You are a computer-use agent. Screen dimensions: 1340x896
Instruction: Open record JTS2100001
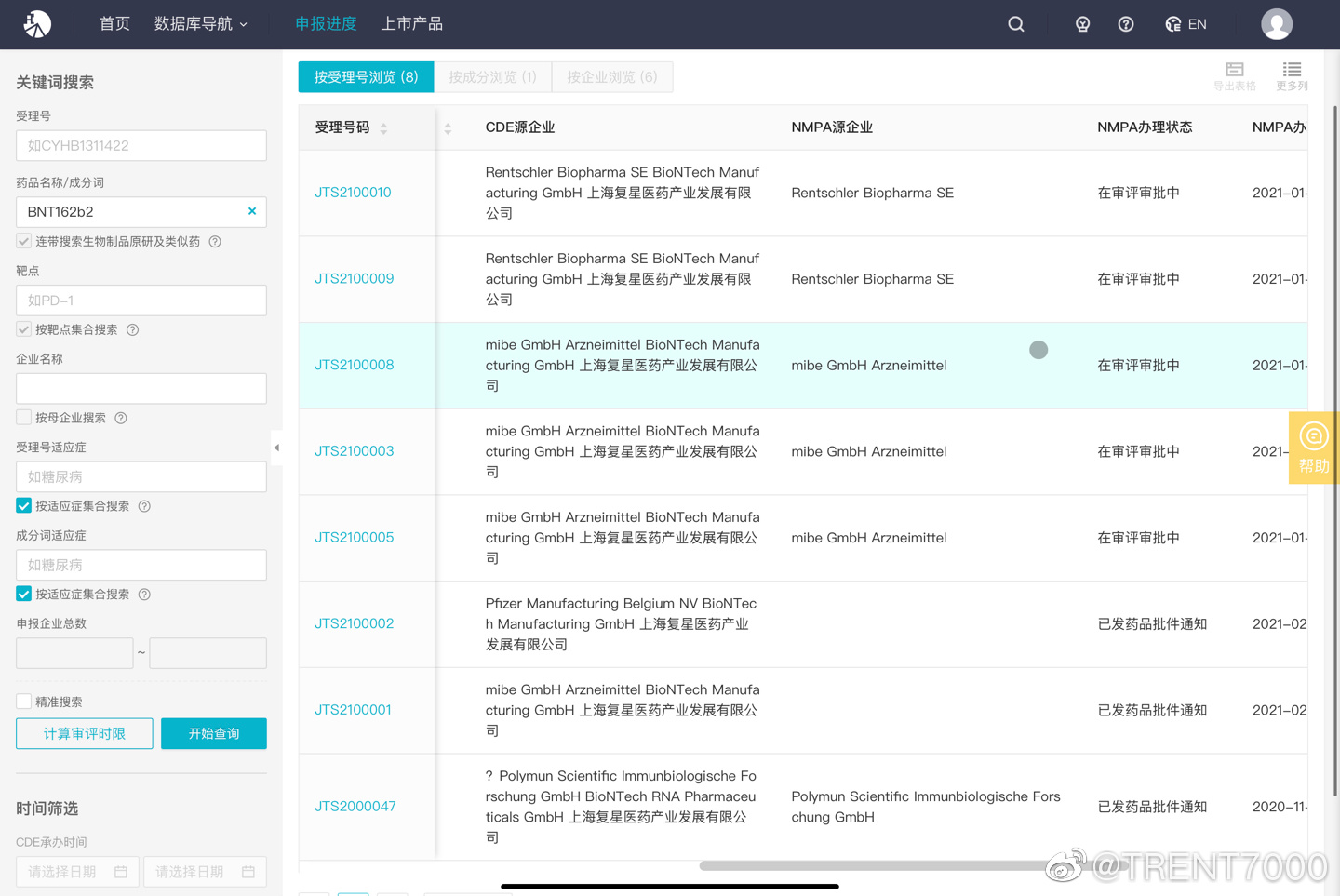tap(353, 710)
